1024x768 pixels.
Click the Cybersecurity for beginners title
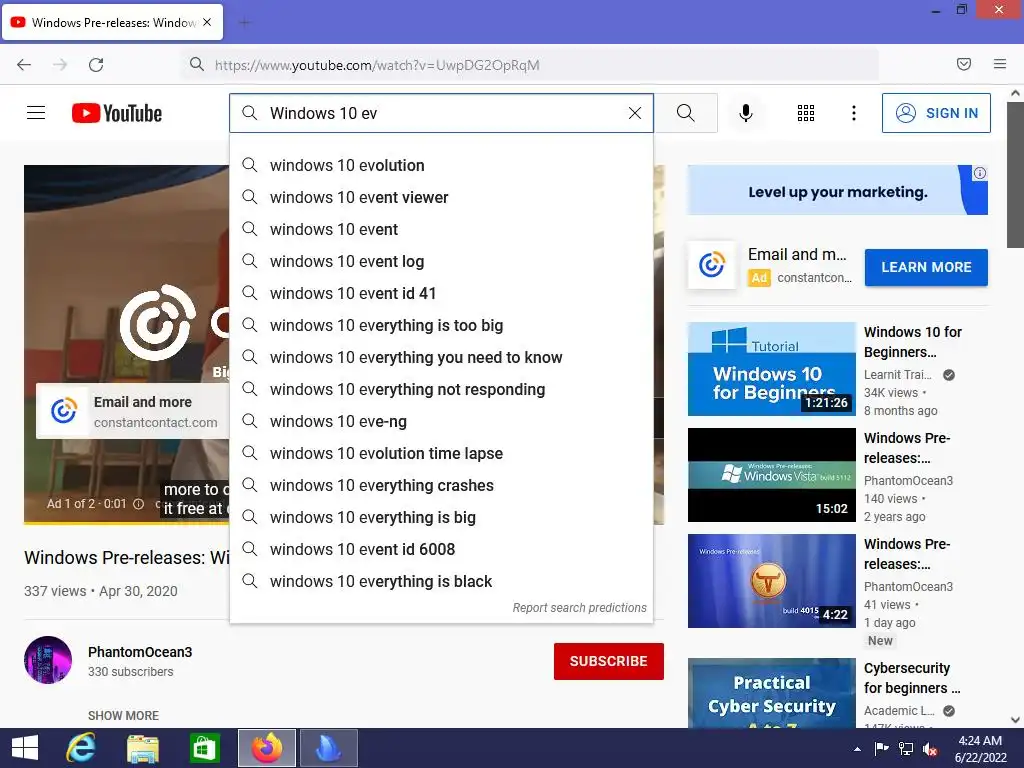912,678
